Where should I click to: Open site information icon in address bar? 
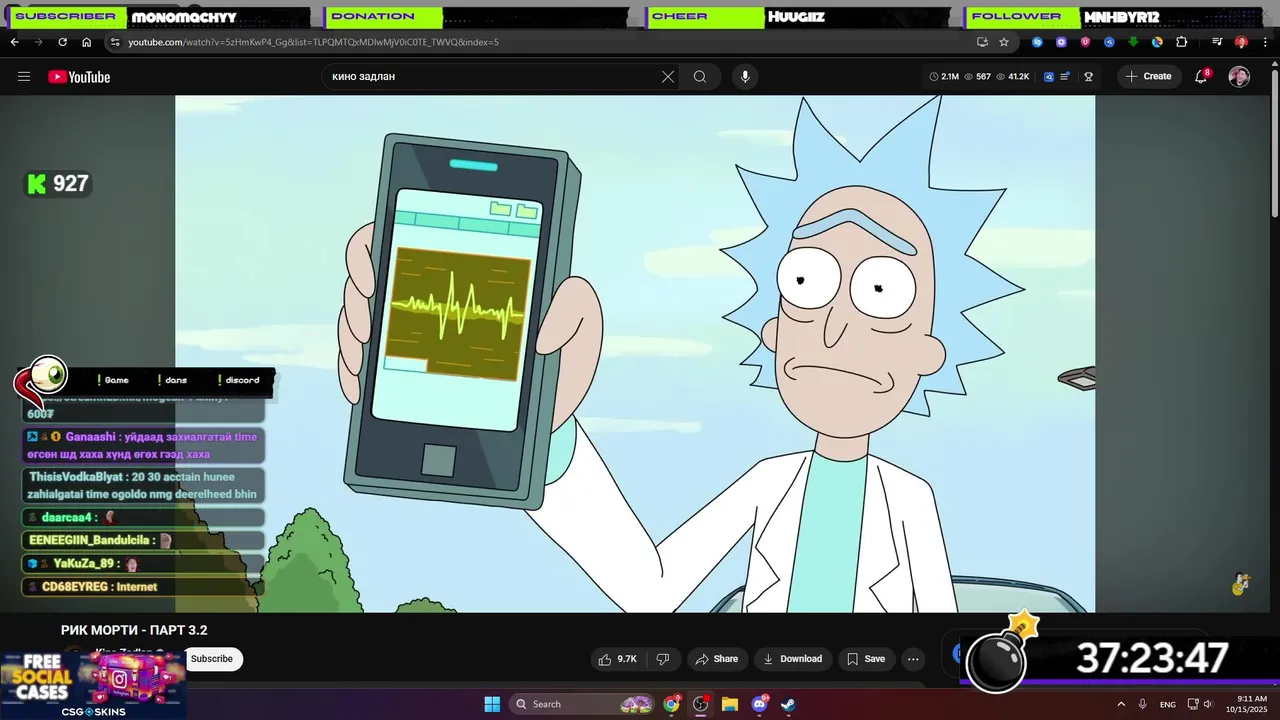point(115,42)
